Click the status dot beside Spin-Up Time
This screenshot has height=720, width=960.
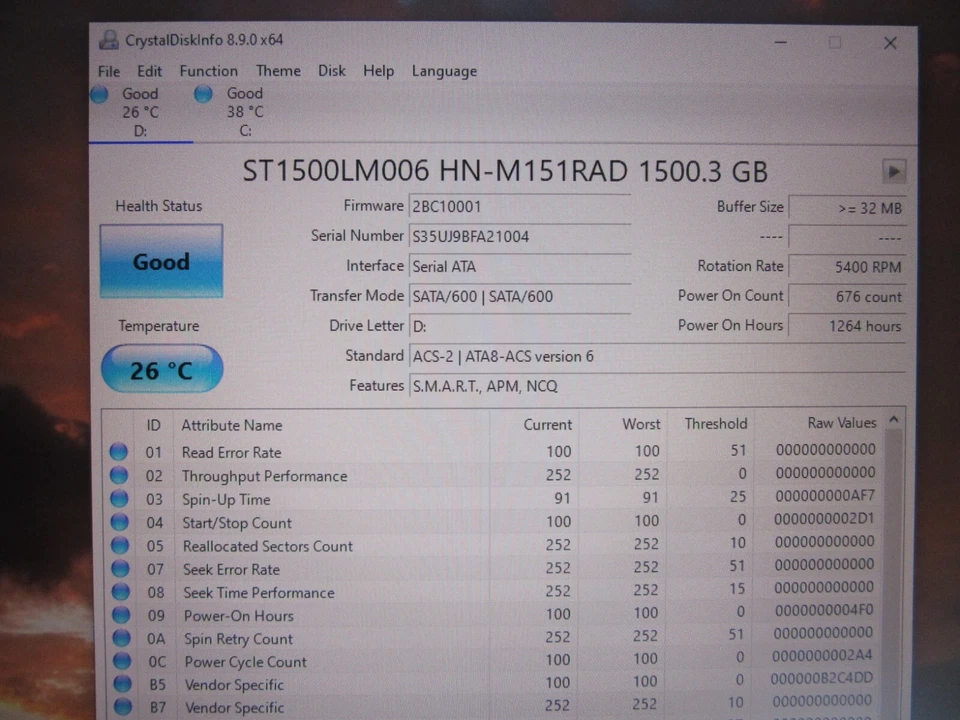coord(120,499)
